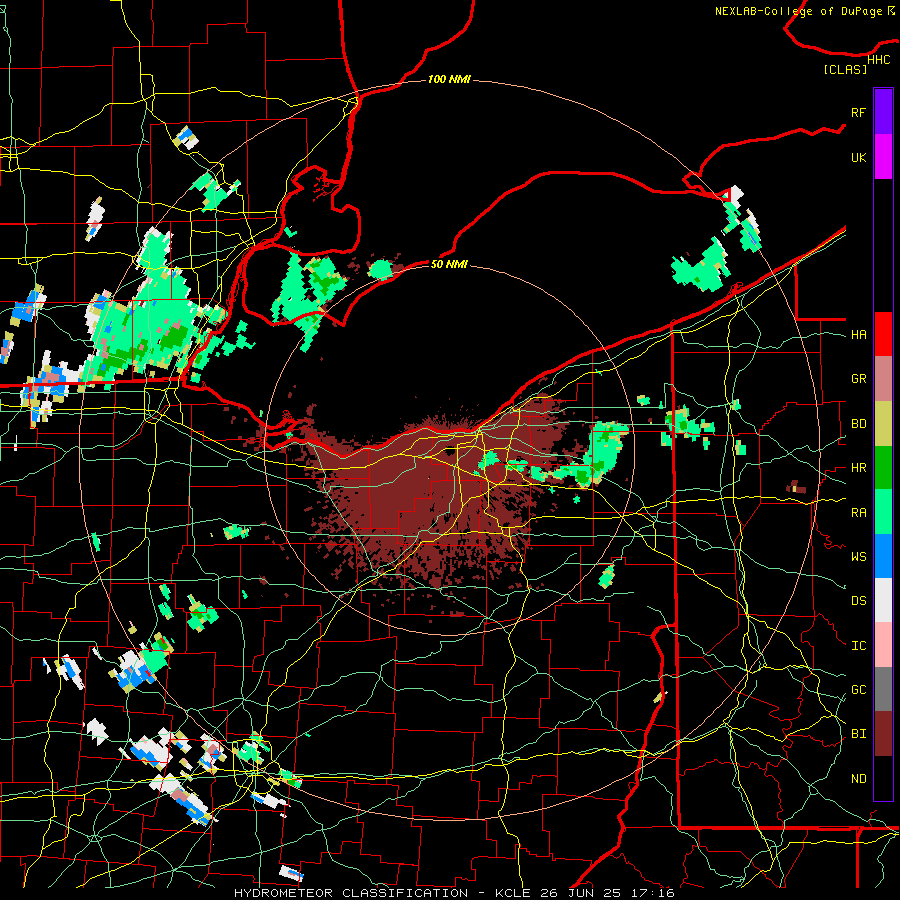900x900 pixels.
Task: Click the white DS legend color swatch
Action: pyautogui.click(x=883, y=600)
